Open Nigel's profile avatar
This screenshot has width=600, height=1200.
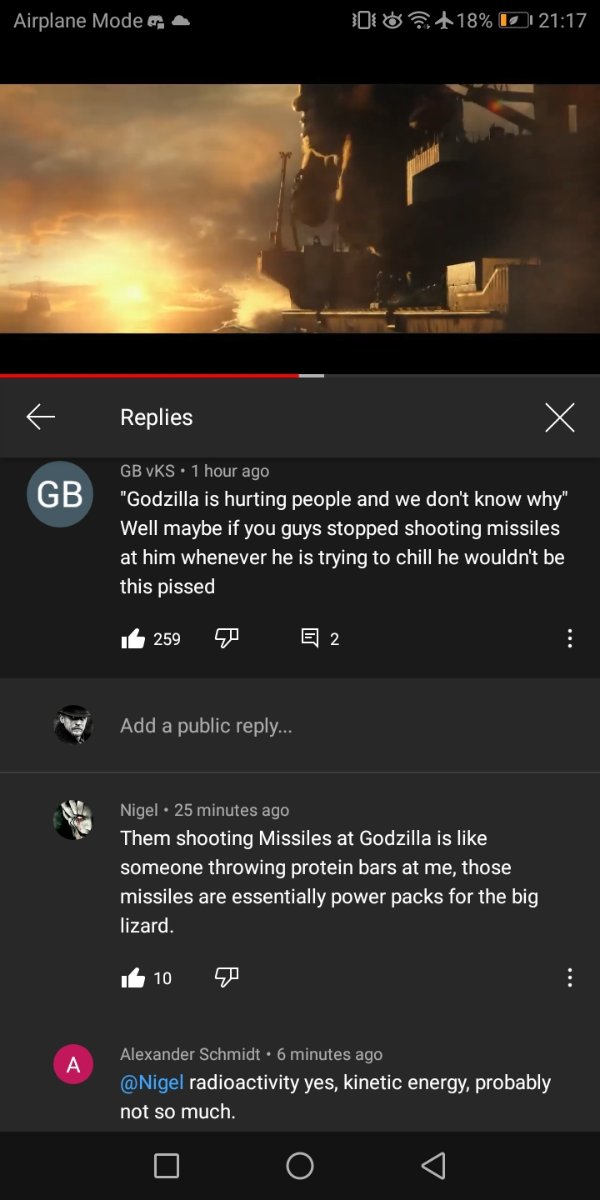tap(73, 820)
